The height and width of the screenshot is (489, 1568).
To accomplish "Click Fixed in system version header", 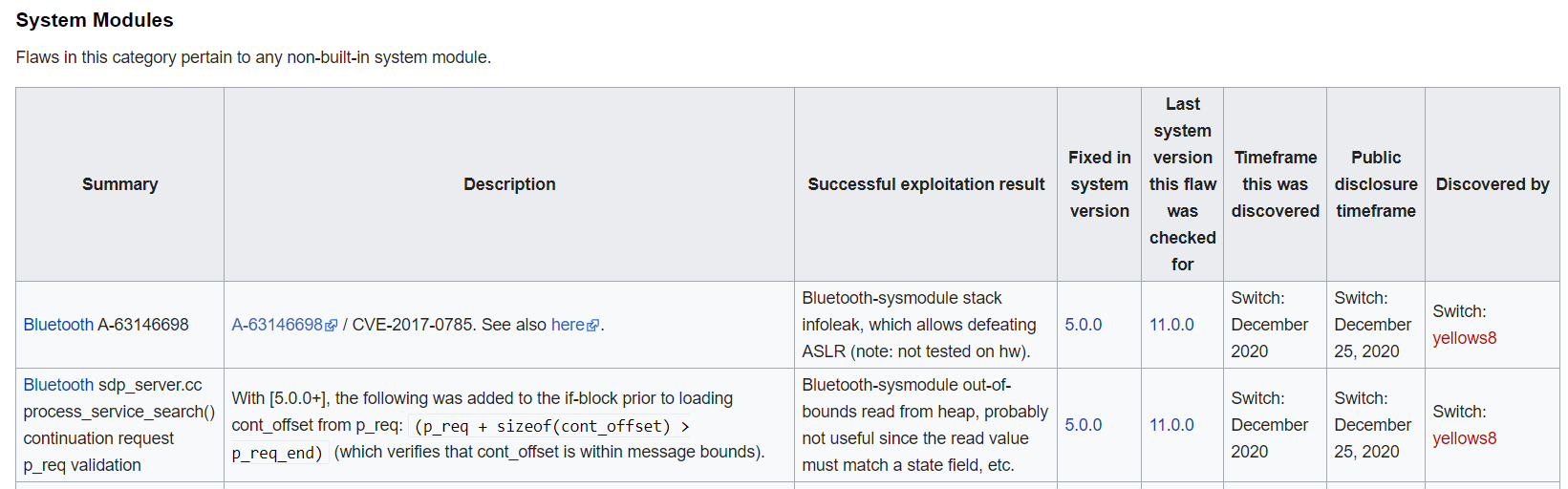I will [x=1100, y=184].
